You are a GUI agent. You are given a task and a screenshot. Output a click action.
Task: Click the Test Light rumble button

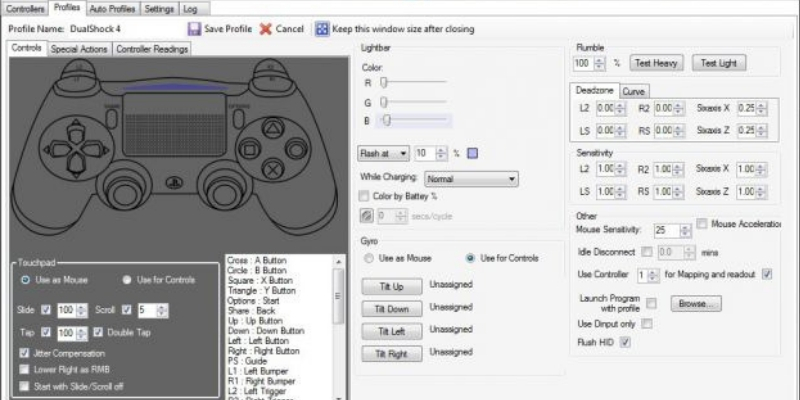point(718,63)
